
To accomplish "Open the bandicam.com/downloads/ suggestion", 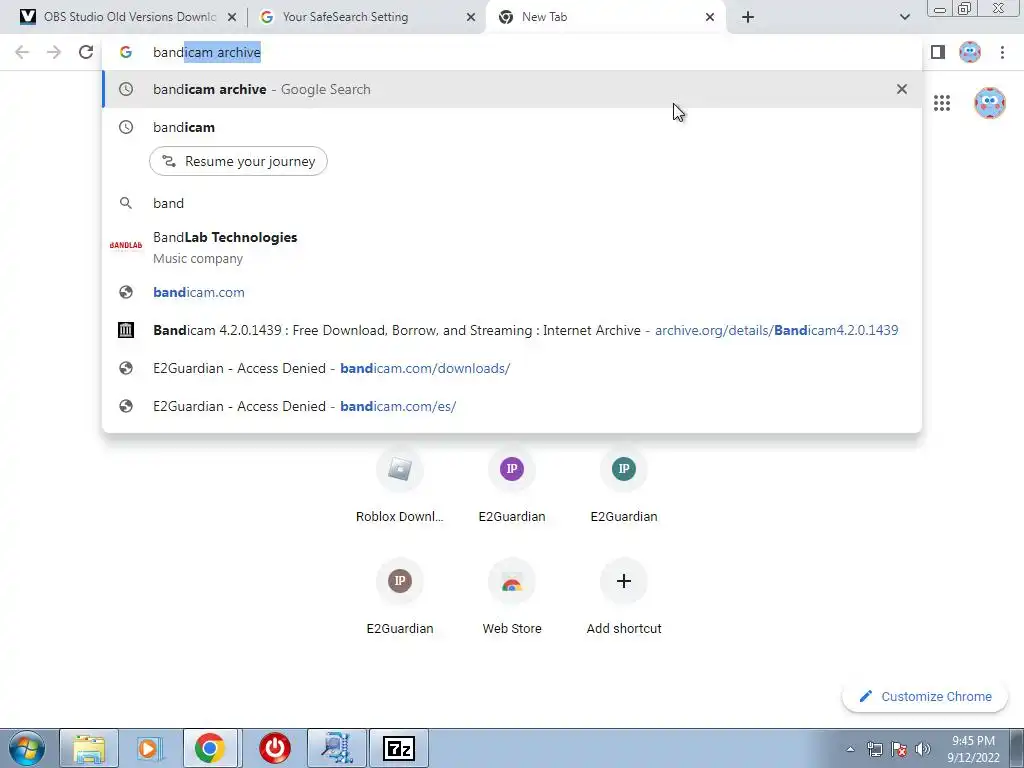I will click(512, 368).
